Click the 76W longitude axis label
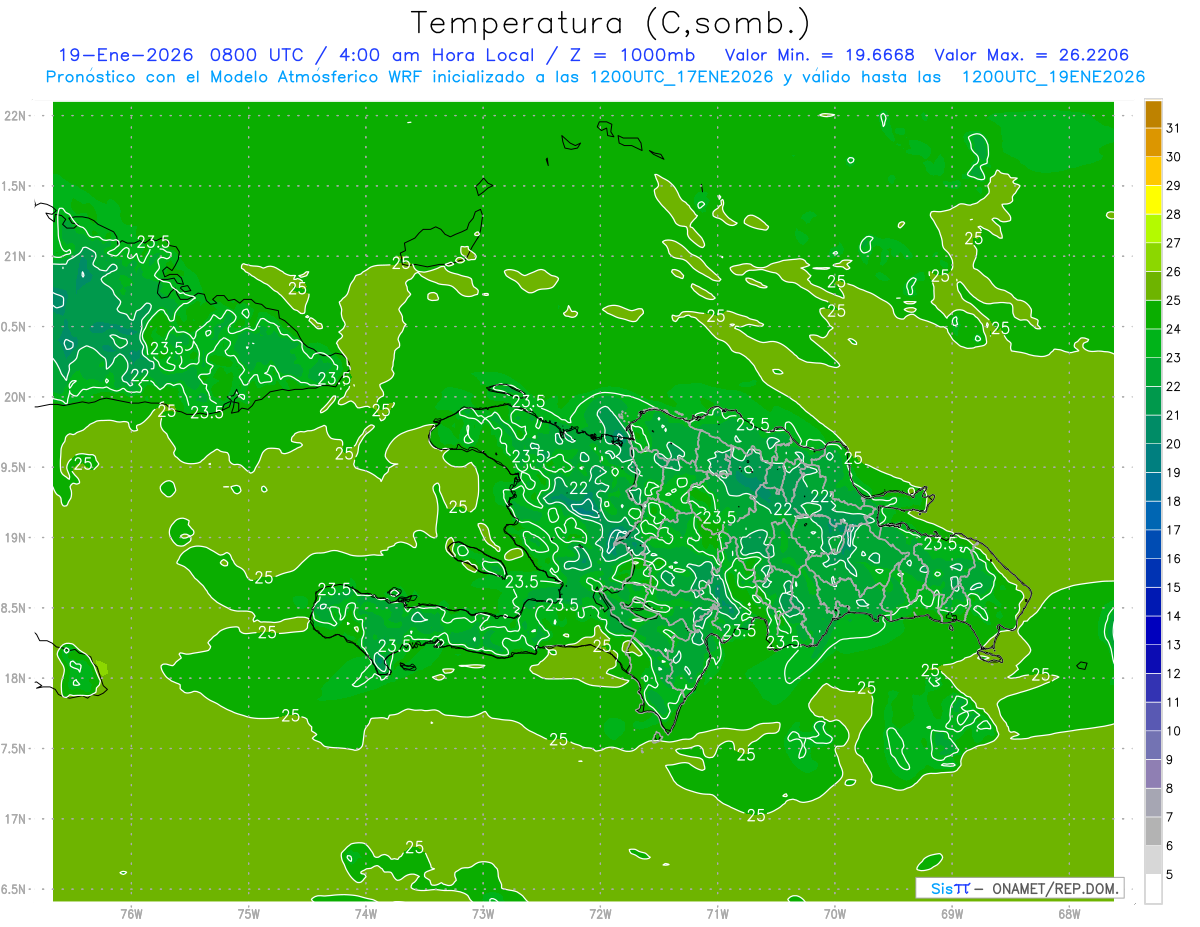Image resolution: width=1200 pixels, height=927 pixels. click(x=131, y=914)
